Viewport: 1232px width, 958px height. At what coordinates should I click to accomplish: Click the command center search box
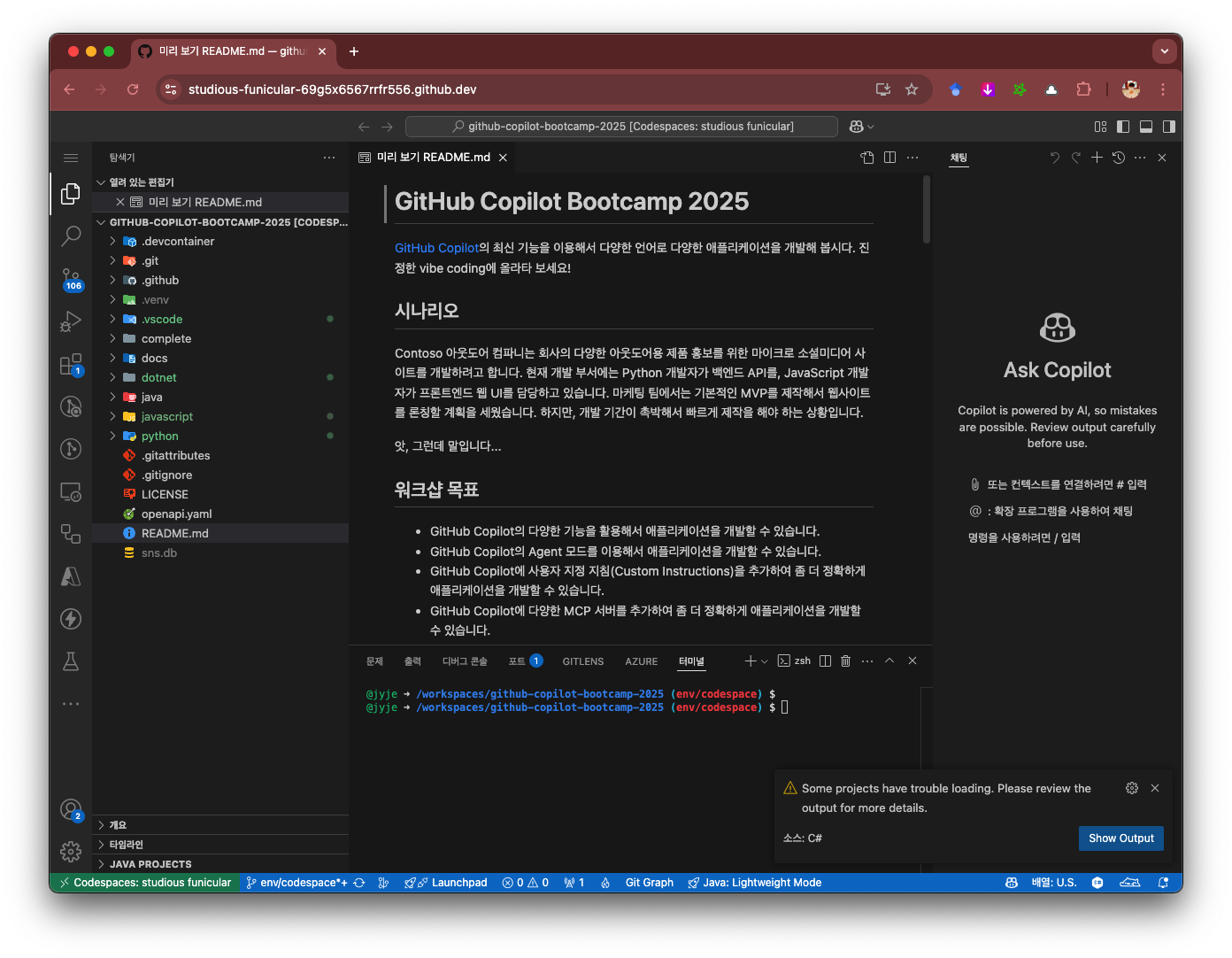621,127
